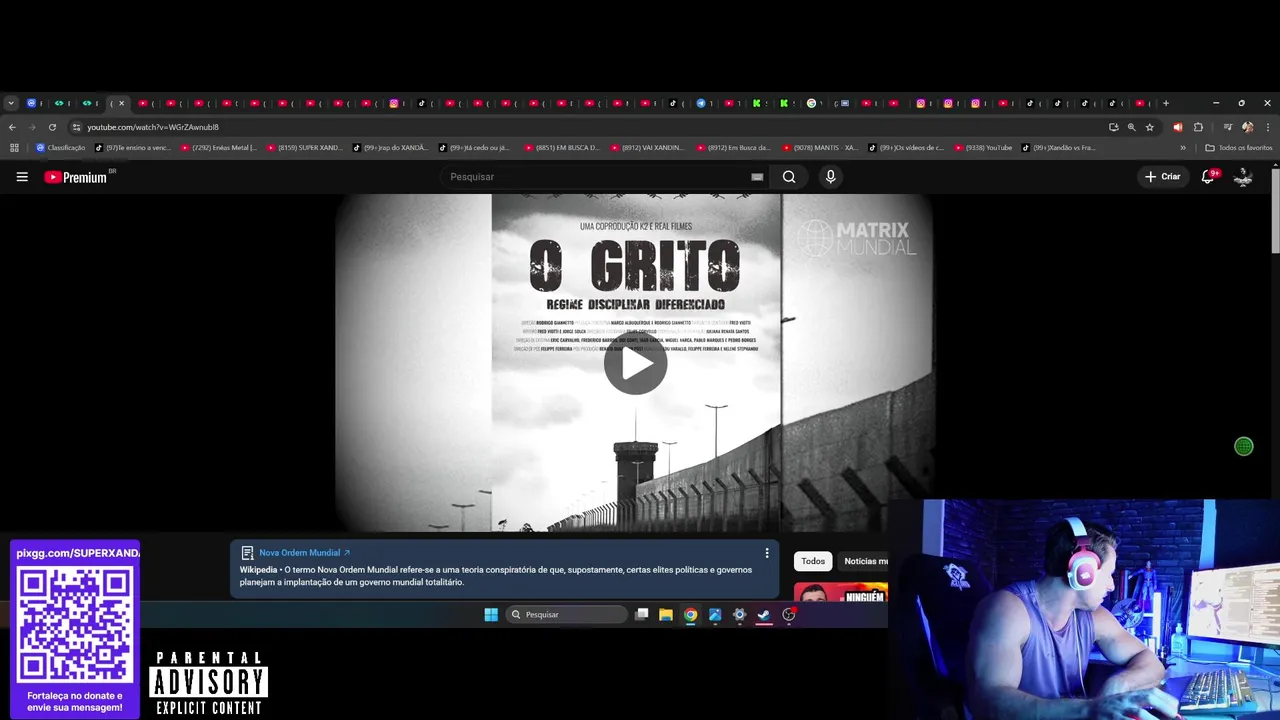Open the tab search dropdown
1280x720 pixels.
point(11,103)
